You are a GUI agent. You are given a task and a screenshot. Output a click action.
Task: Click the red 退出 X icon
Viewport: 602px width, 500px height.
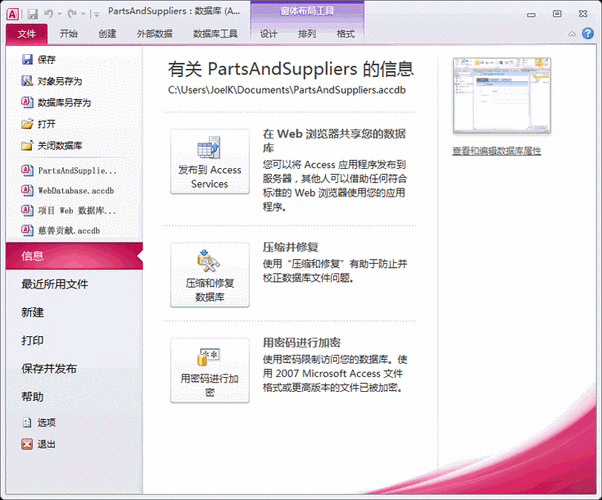(x=27, y=444)
